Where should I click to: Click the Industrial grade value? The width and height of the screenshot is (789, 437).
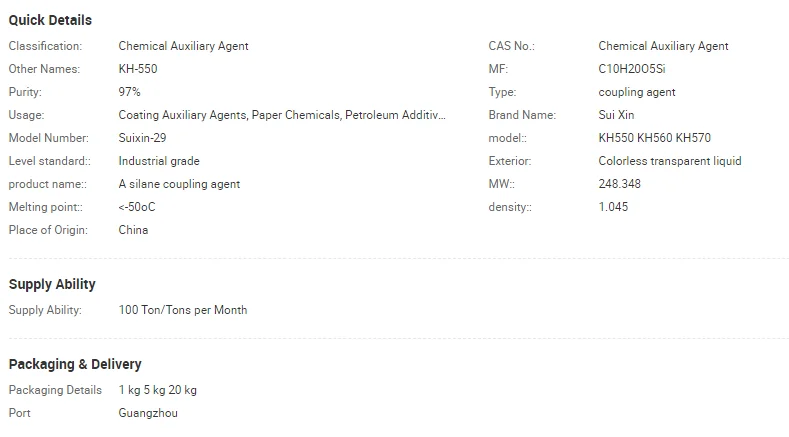(159, 161)
